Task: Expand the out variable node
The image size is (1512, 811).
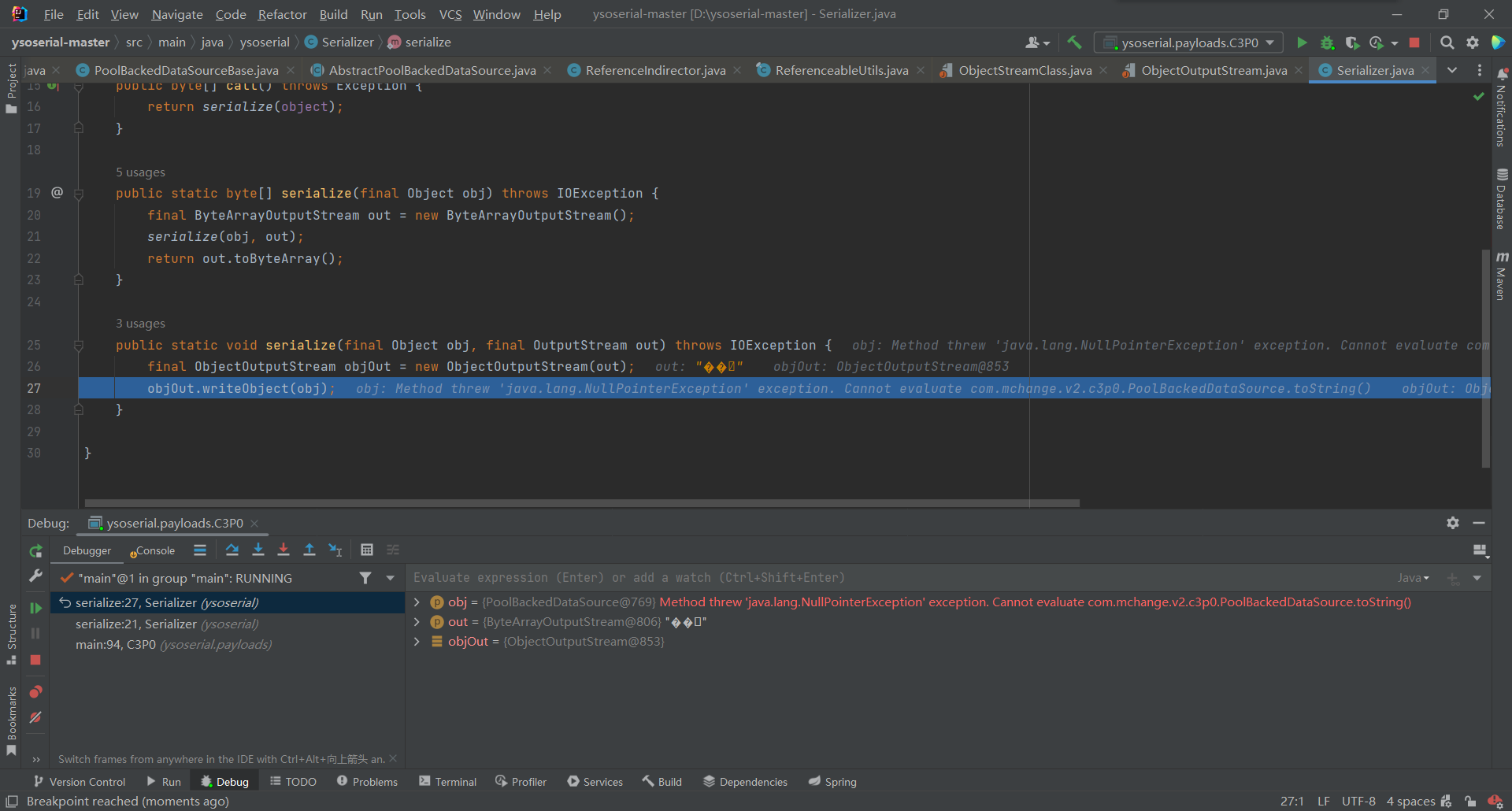Action: [417, 622]
